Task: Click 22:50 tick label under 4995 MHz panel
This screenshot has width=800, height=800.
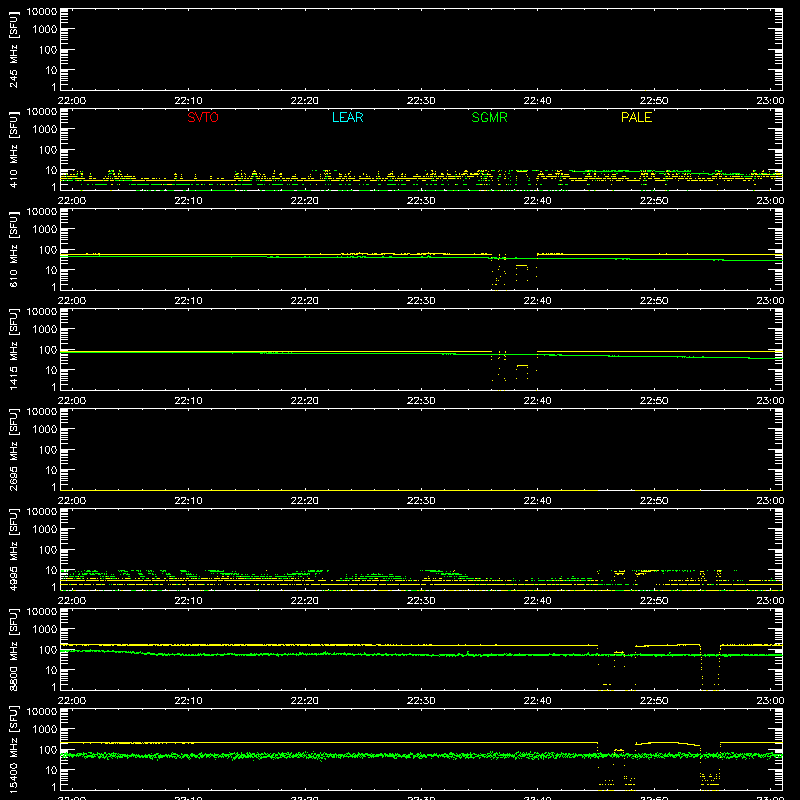Action: tap(654, 601)
